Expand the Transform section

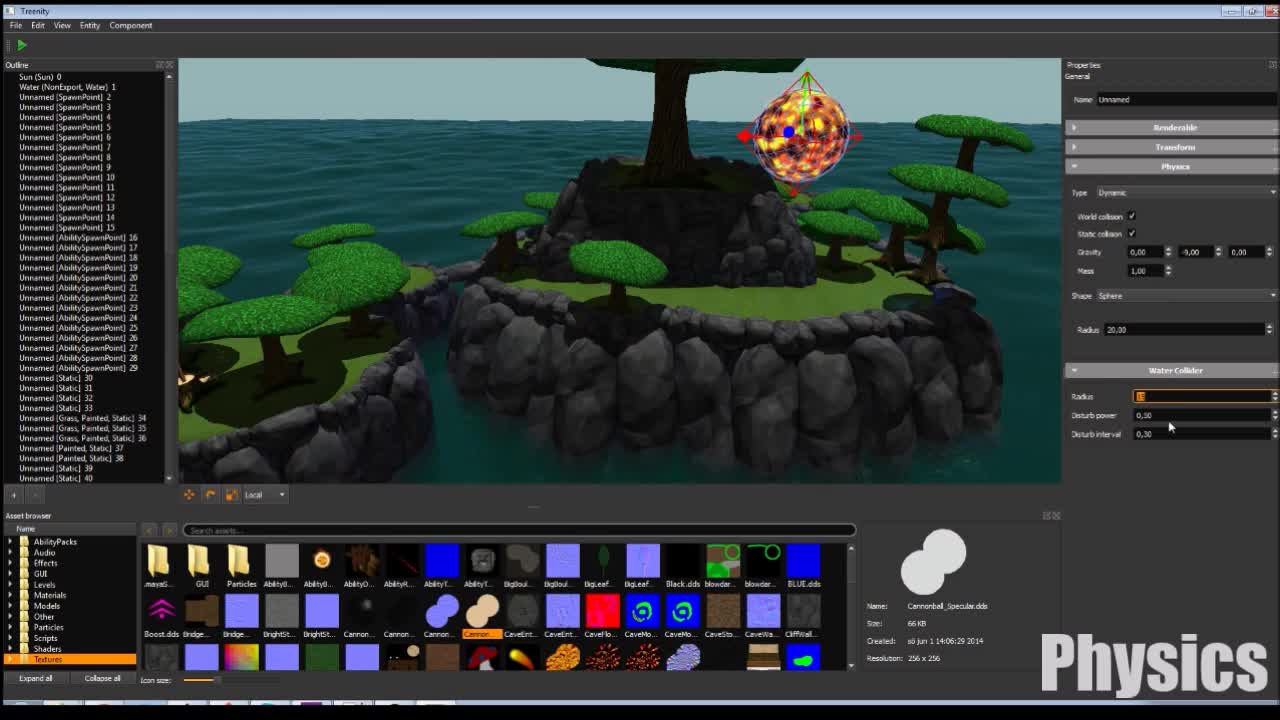(x=1172, y=147)
